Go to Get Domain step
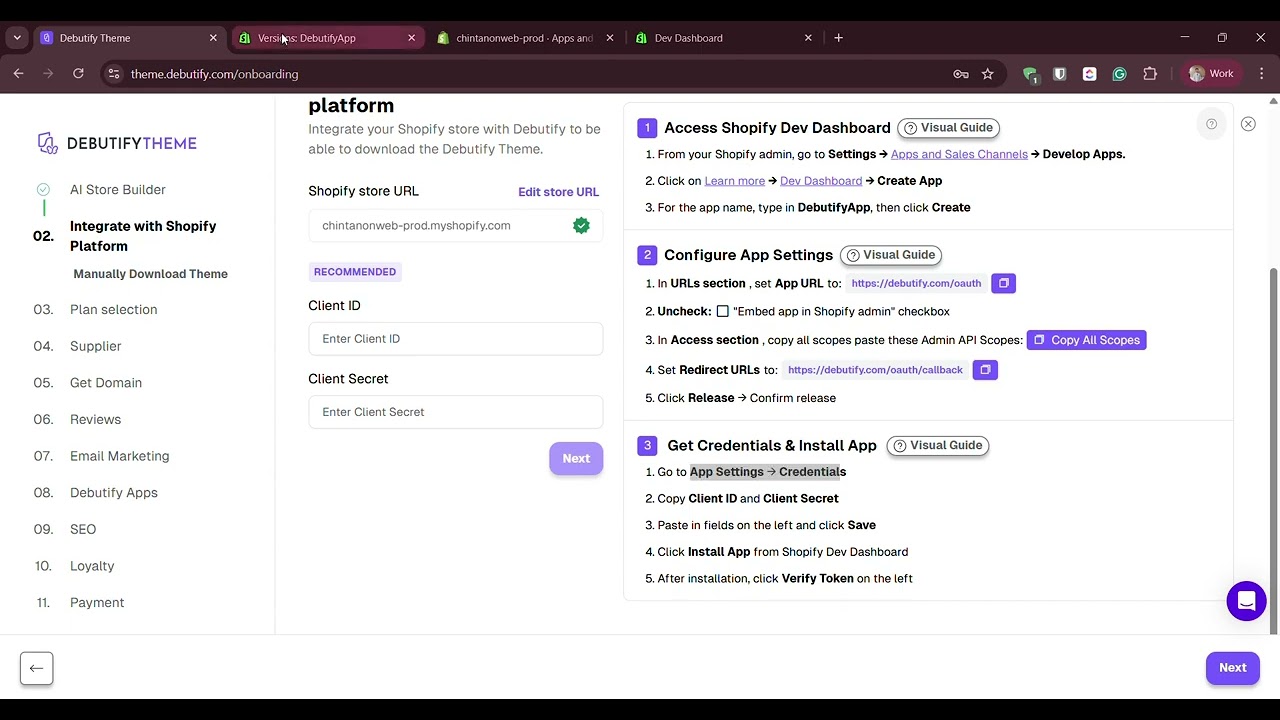 tap(106, 383)
